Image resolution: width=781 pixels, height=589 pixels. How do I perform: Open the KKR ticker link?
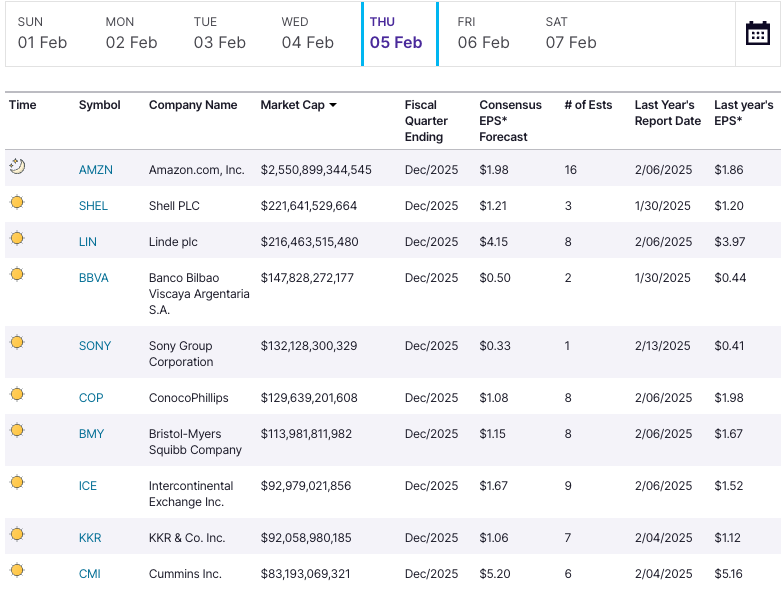pos(90,538)
